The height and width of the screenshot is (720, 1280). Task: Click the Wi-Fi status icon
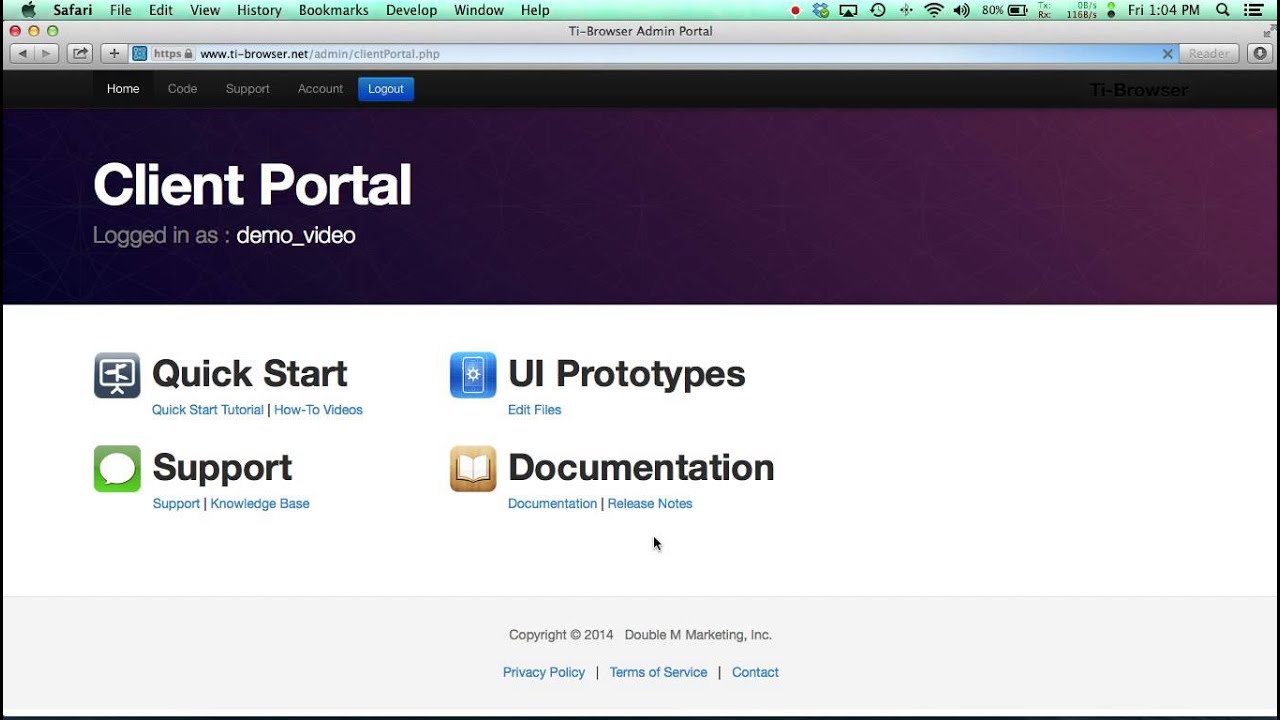pos(934,10)
